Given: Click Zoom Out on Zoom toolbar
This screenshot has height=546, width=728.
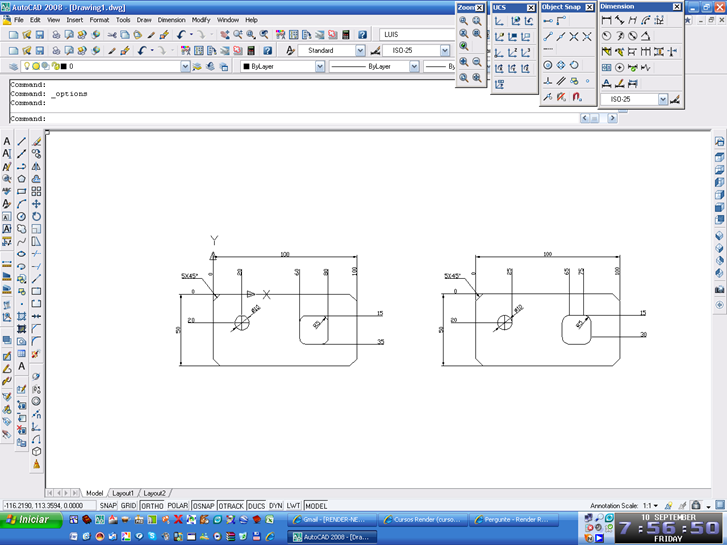Looking at the screenshot, I should [x=477, y=62].
